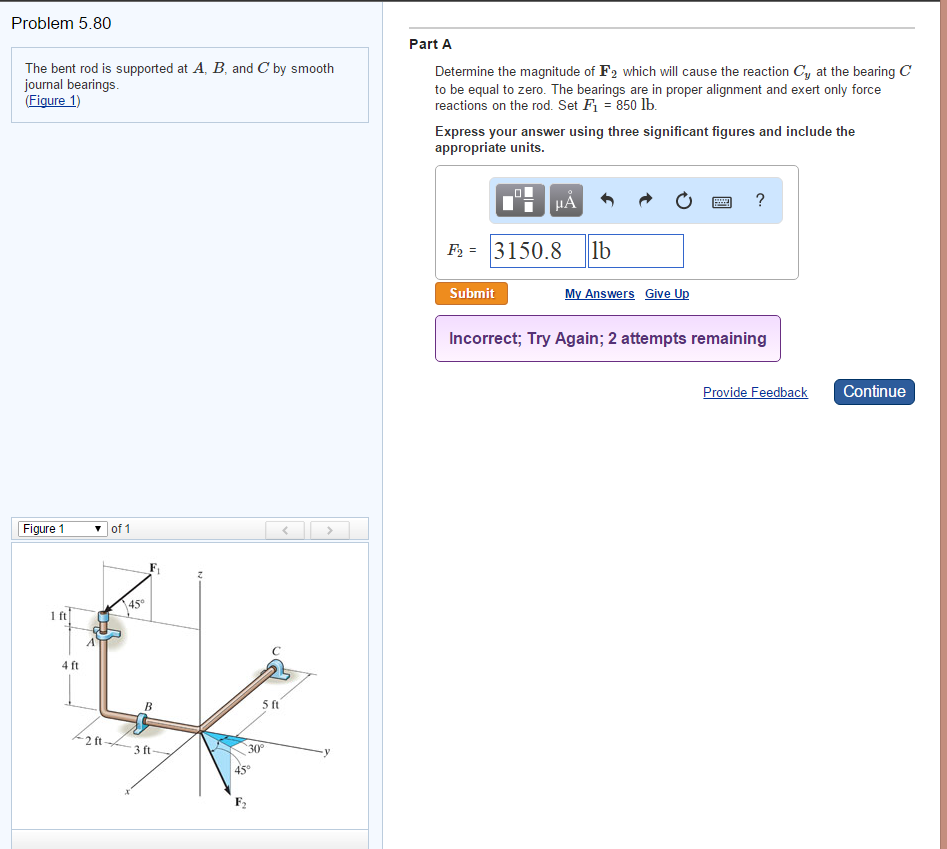Click the next figure arrow
The height and width of the screenshot is (849, 947).
click(329, 529)
